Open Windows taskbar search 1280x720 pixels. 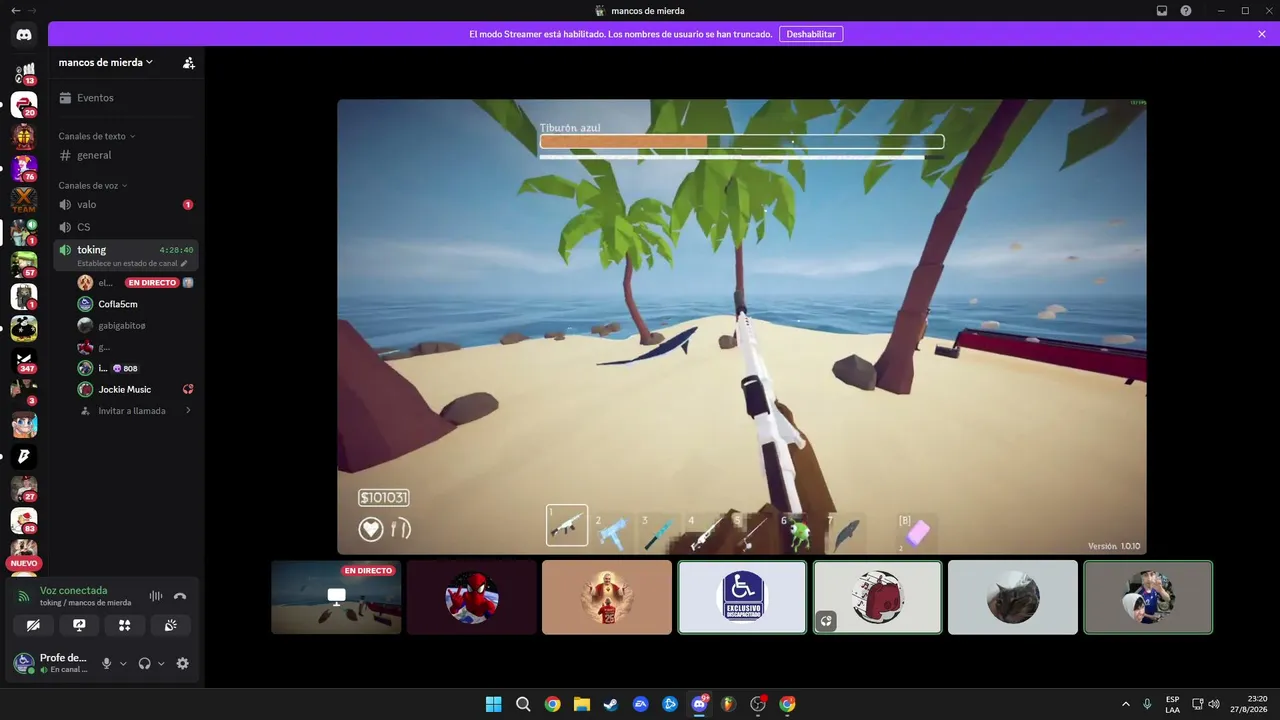[523, 704]
